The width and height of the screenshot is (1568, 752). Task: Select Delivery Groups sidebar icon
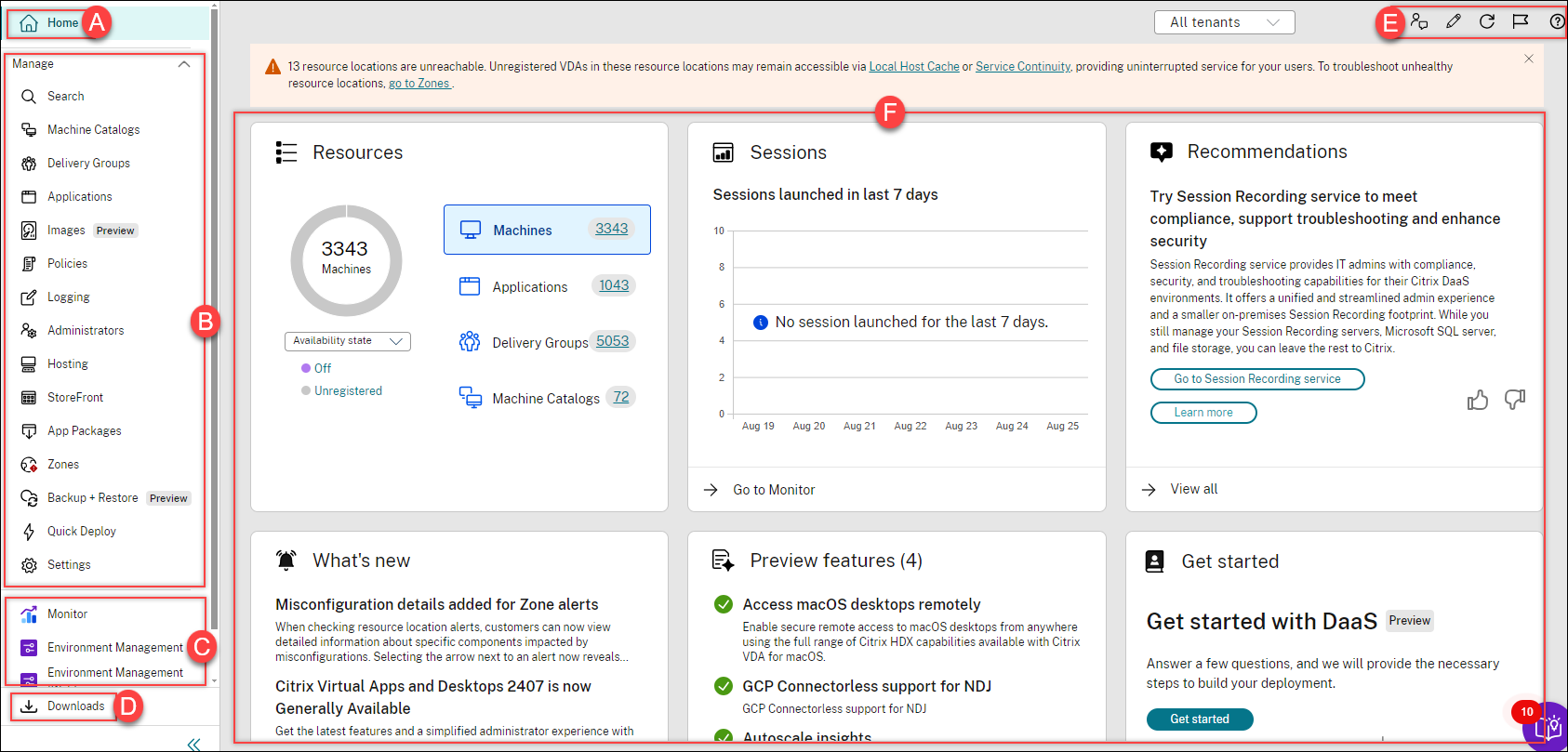coord(29,164)
